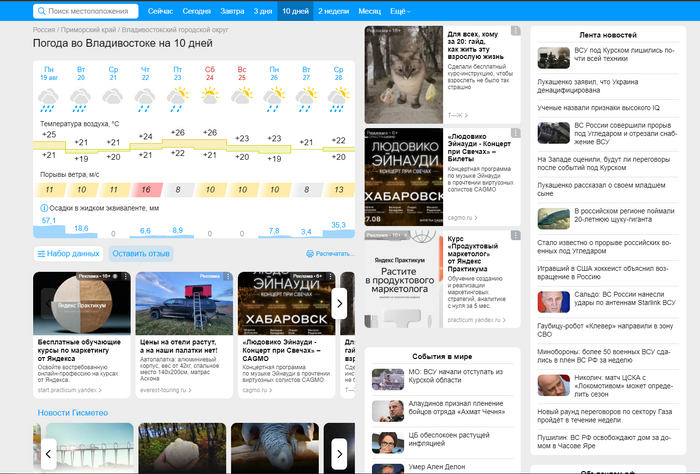Click the location search field

pos(86,11)
